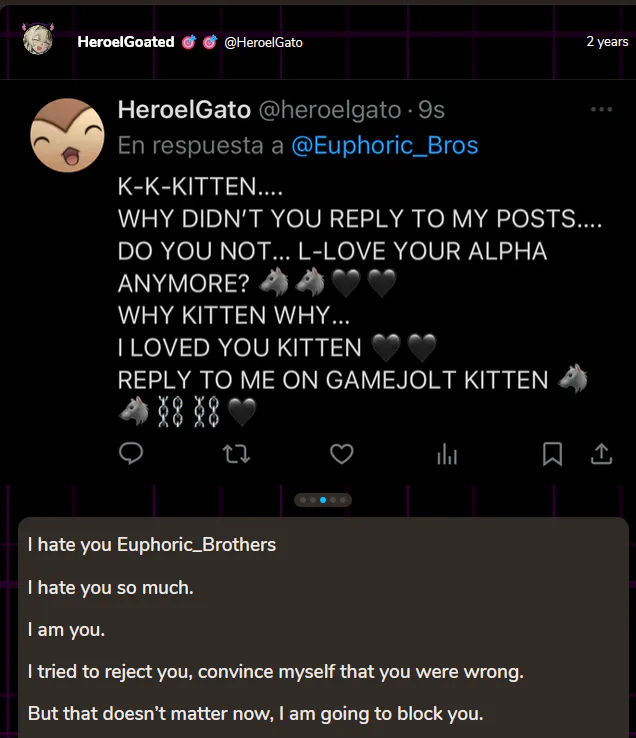Select the active blue carousel dot
Screen dimensions: 636x738
click(323, 500)
